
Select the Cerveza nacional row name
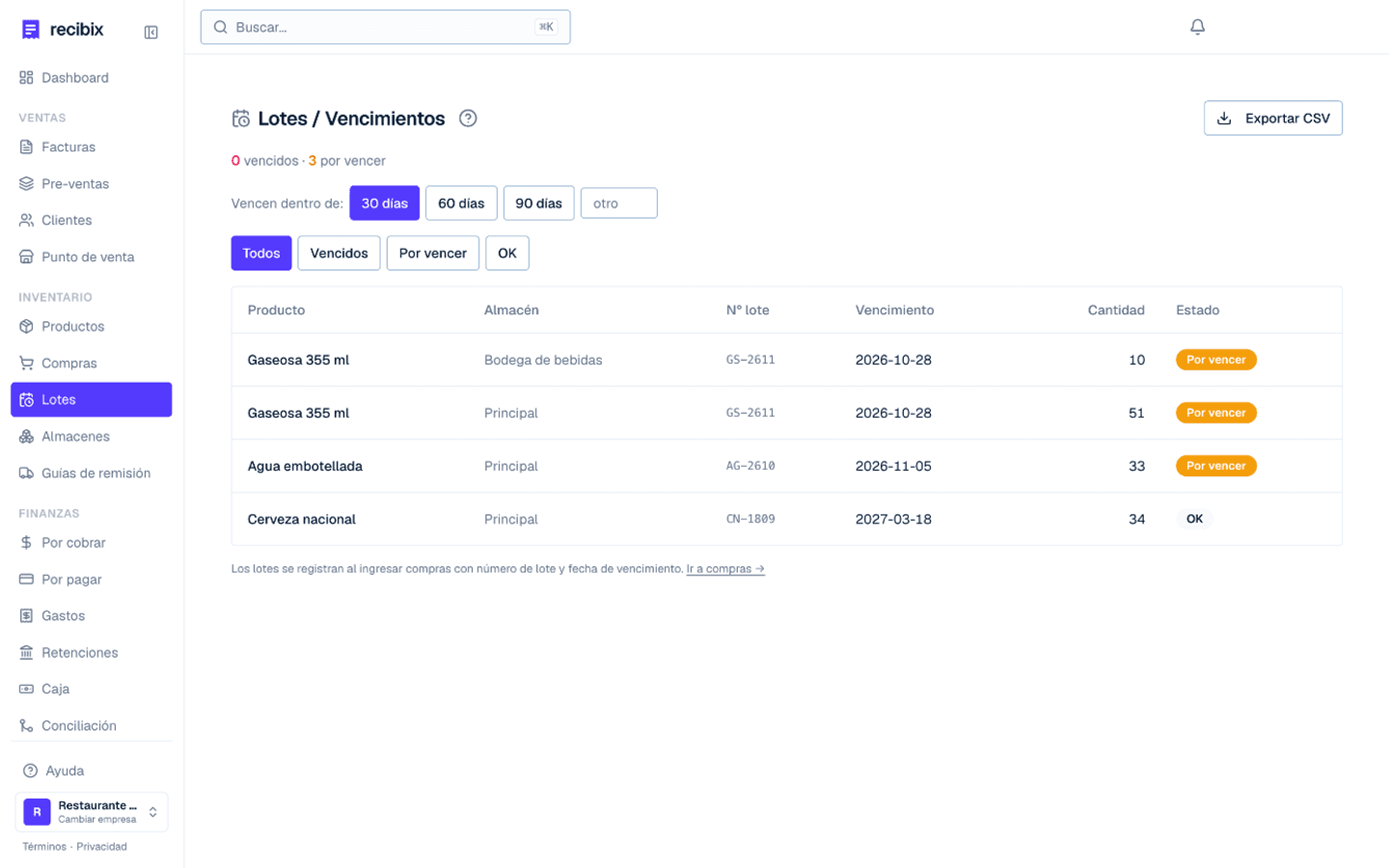coord(301,520)
